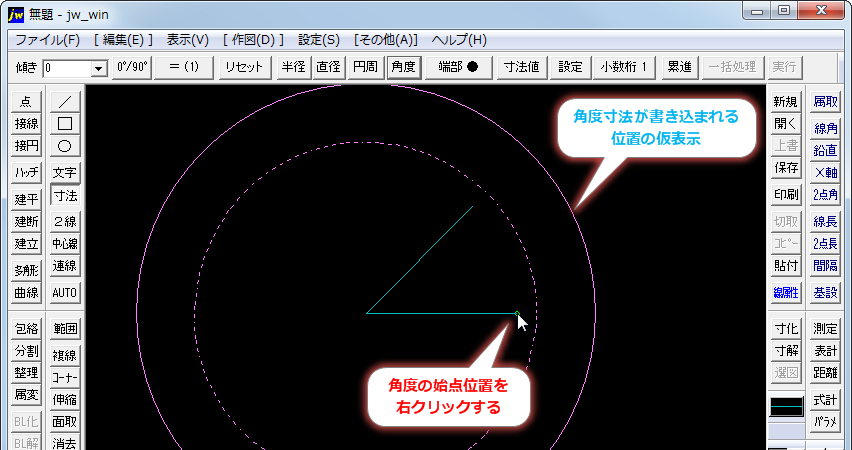Choose the 包絡 envelope tool

[x=26, y=329]
